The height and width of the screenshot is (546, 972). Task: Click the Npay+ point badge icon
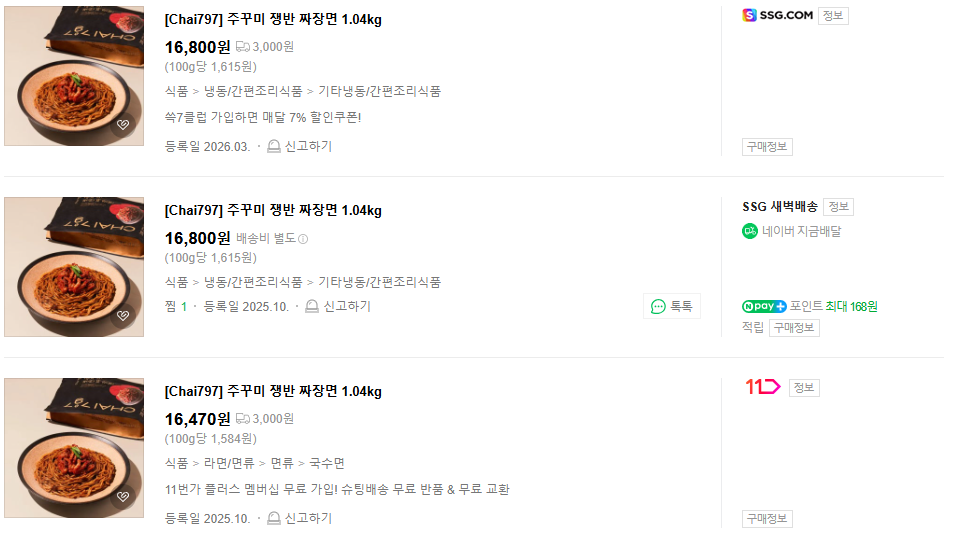point(764,306)
